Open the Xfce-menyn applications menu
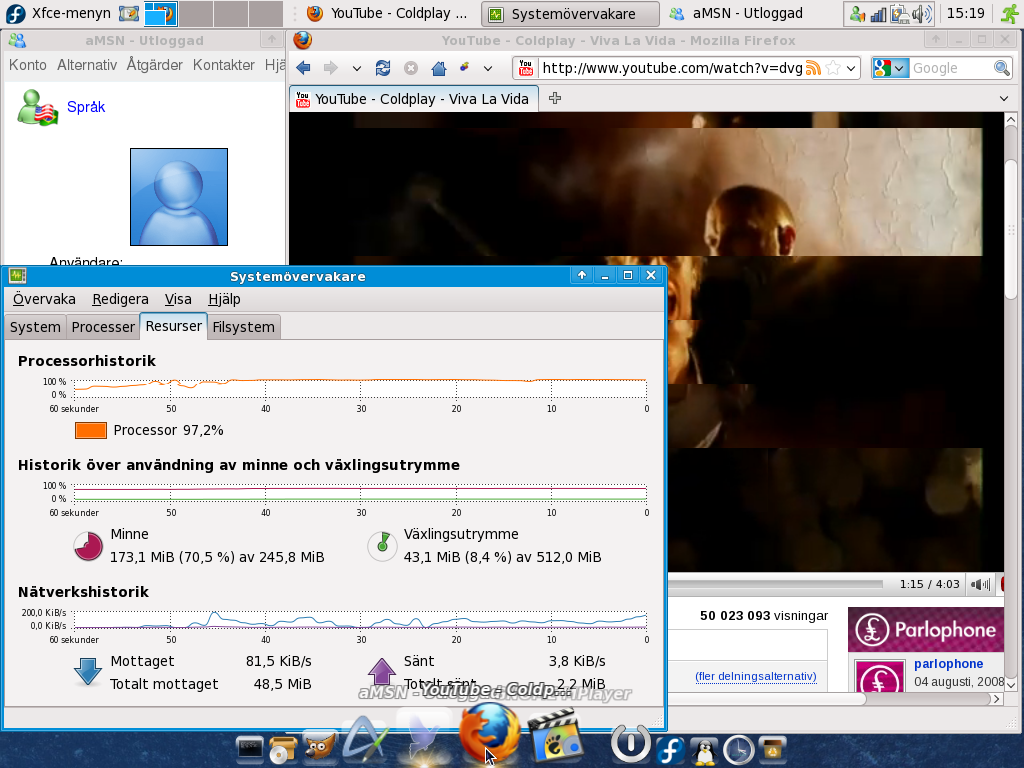Screen dimensions: 1024x768 coord(58,13)
